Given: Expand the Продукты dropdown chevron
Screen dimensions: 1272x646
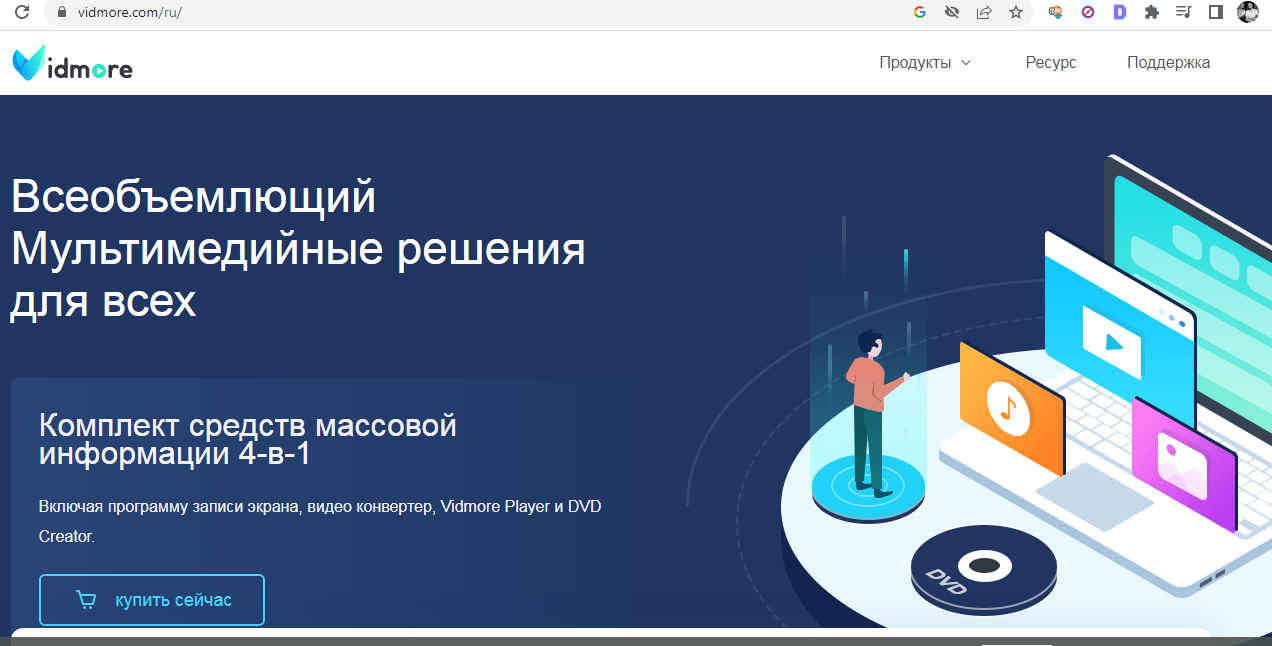Looking at the screenshot, I should [966, 63].
